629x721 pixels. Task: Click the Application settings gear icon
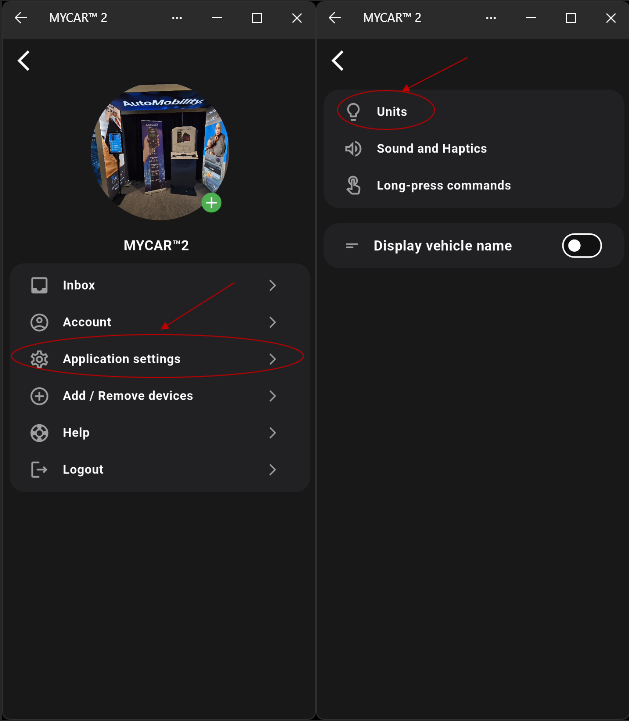39,359
